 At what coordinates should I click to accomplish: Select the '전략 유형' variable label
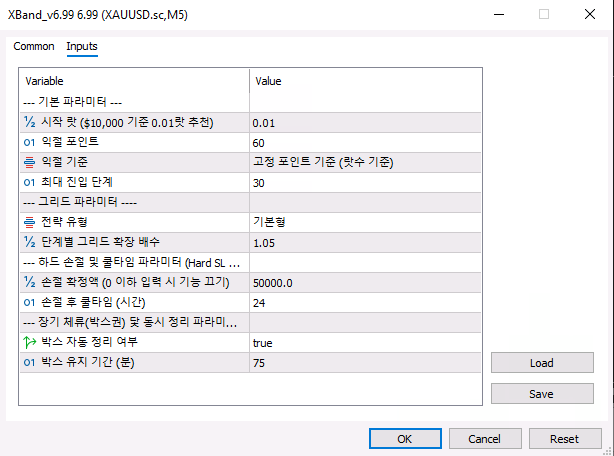point(64,222)
